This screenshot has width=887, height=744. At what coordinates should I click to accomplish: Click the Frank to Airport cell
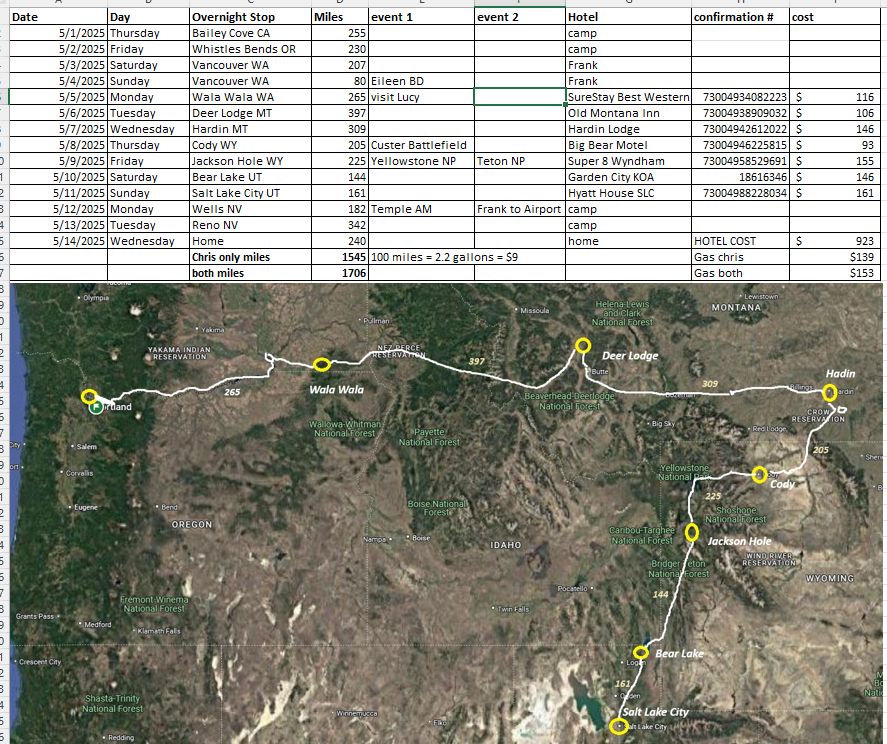519,209
